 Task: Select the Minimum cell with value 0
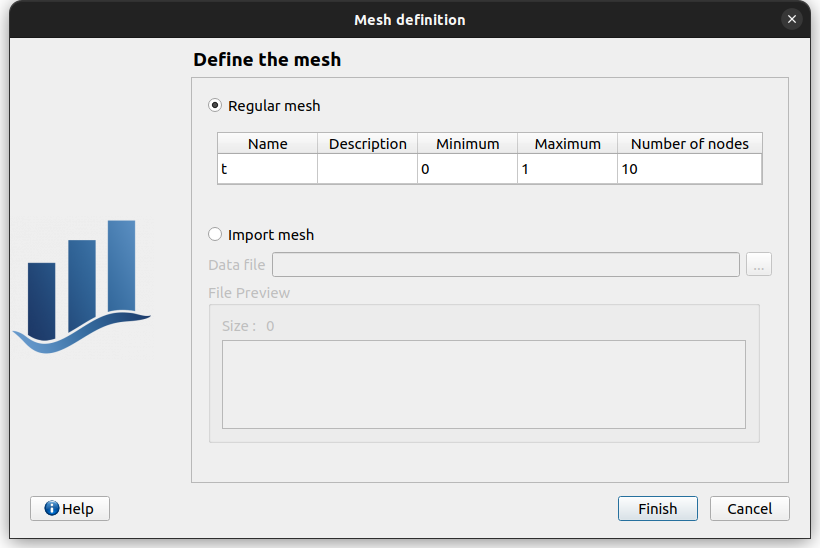[467, 169]
